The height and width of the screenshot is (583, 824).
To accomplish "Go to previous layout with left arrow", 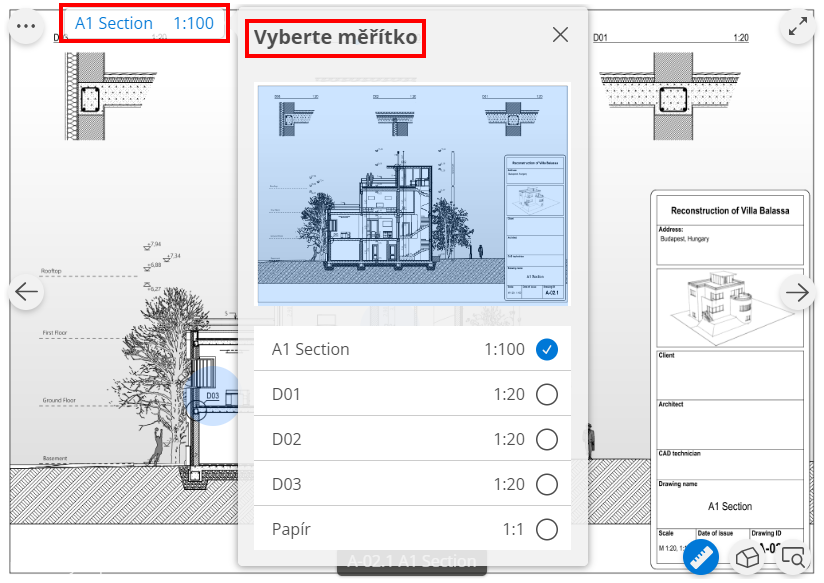I will click(26, 292).
